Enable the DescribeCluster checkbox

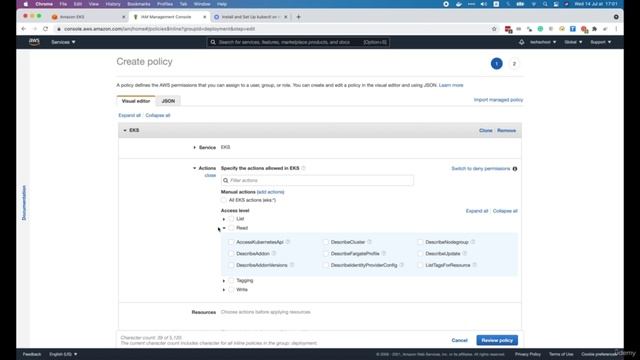pyautogui.click(x=326, y=242)
